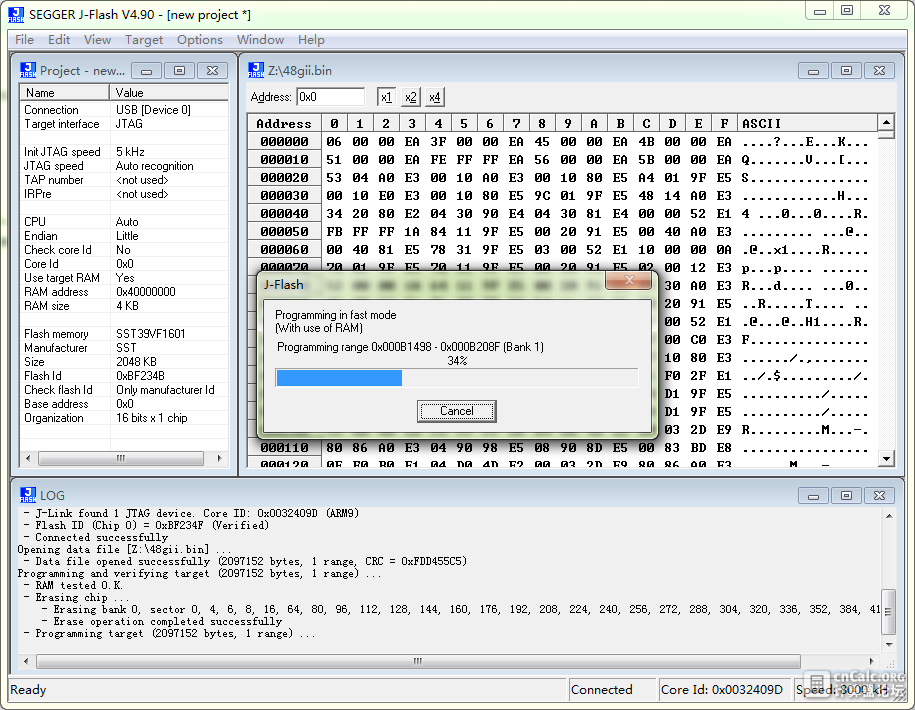The image size is (915, 710).
Task: Close the J-Flash progress dialog
Action: coord(629,280)
